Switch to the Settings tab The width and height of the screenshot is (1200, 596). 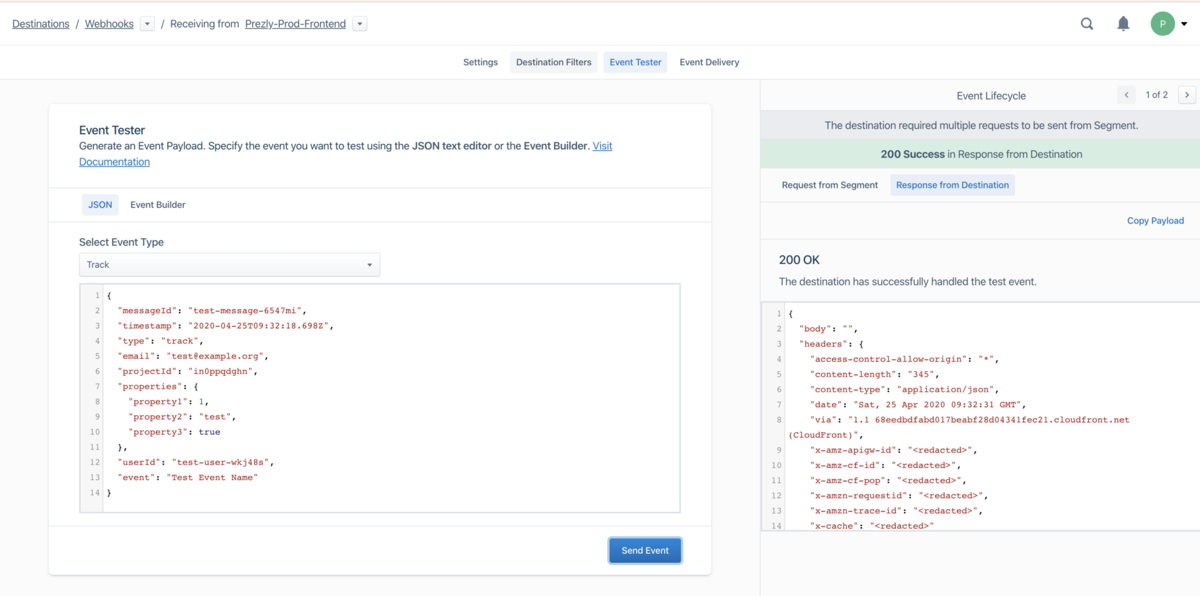point(480,62)
